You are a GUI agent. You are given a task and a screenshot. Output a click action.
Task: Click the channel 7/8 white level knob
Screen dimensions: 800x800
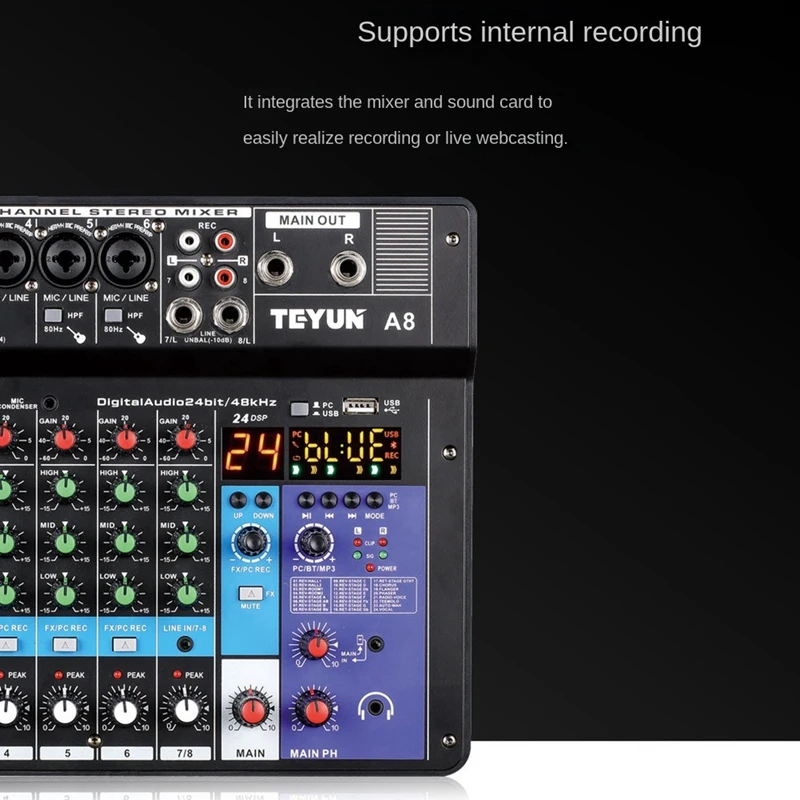[x=186, y=711]
